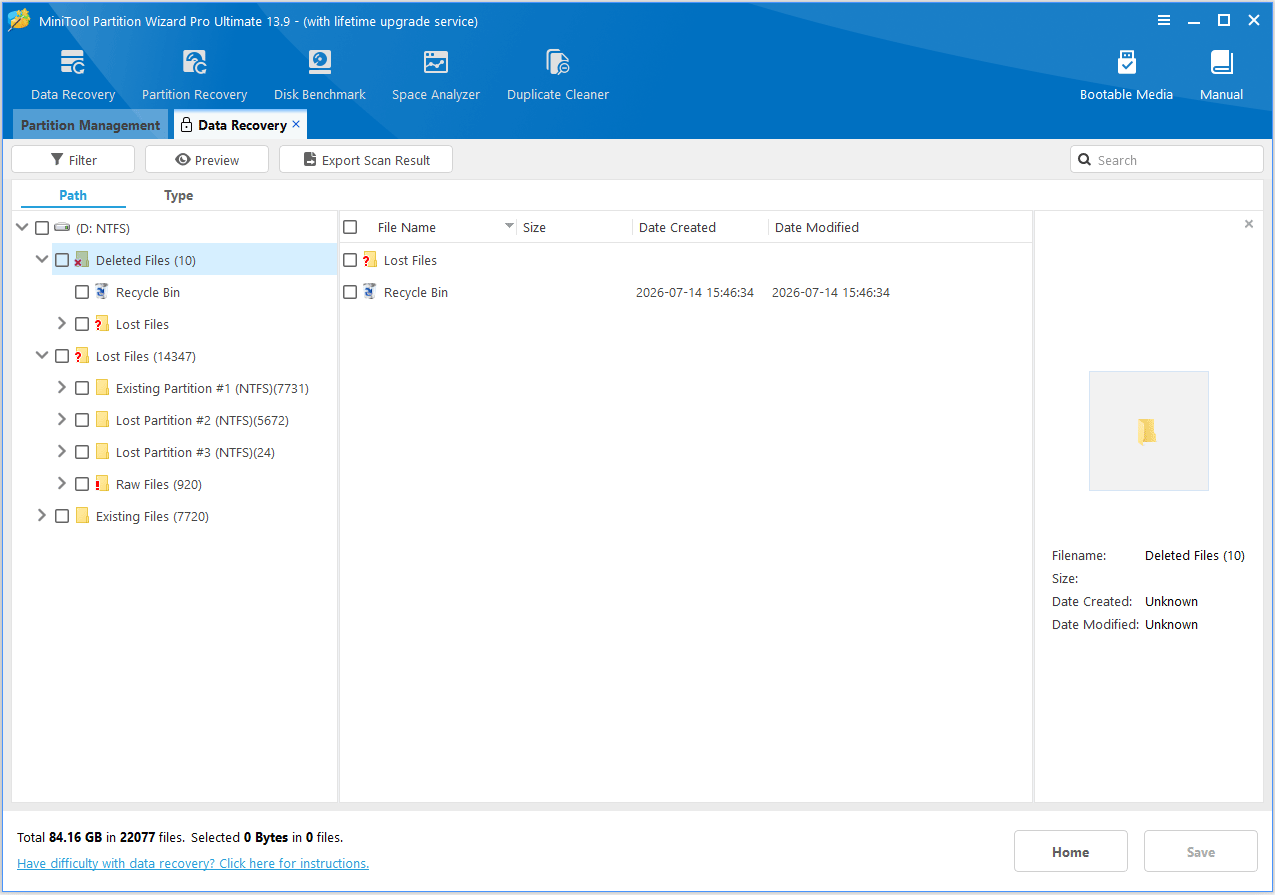Screen dimensions: 1275x895
Task: Switch to Partition Management tab
Action: (90, 125)
